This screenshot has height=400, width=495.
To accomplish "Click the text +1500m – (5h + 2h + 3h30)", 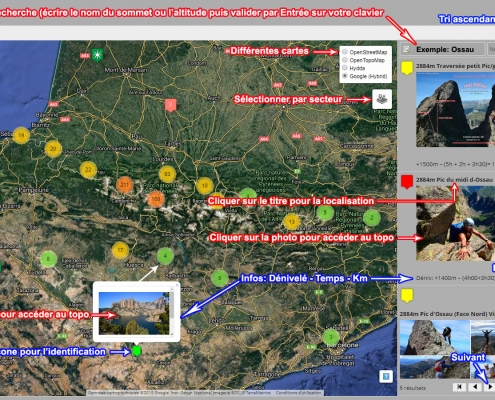I will (454, 164).
